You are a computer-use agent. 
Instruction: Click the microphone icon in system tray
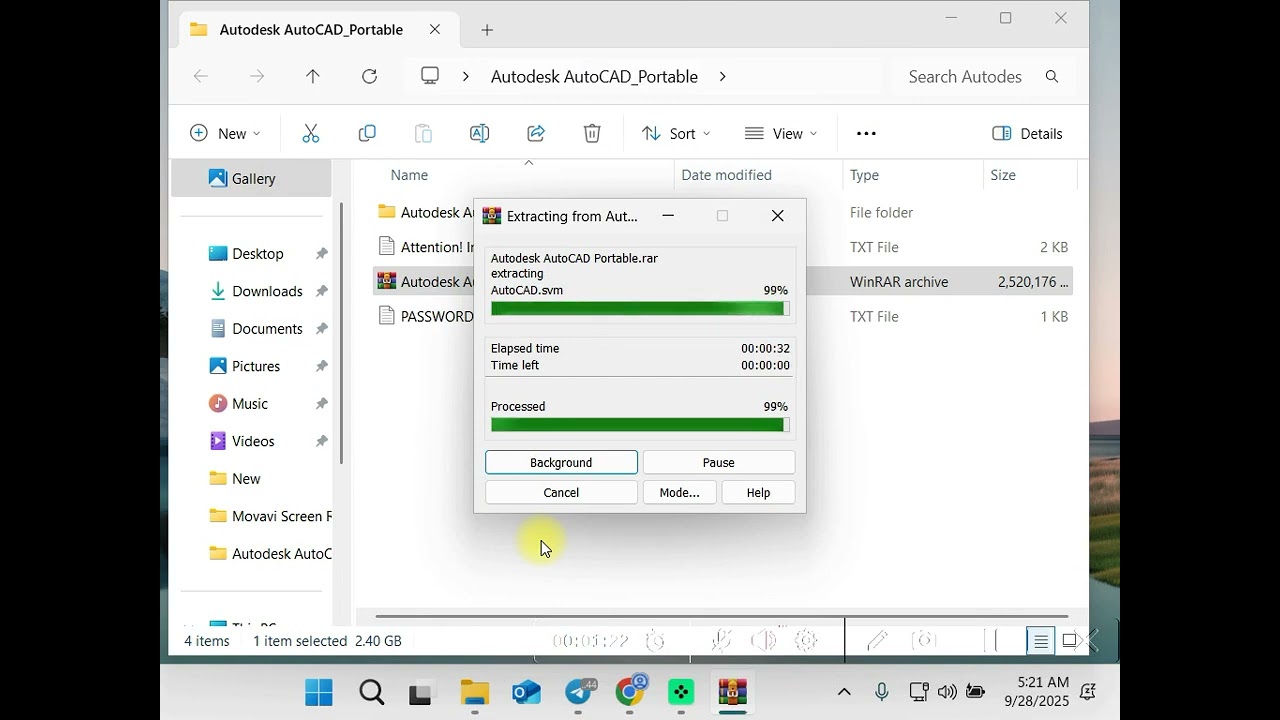pyautogui.click(x=882, y=692)
